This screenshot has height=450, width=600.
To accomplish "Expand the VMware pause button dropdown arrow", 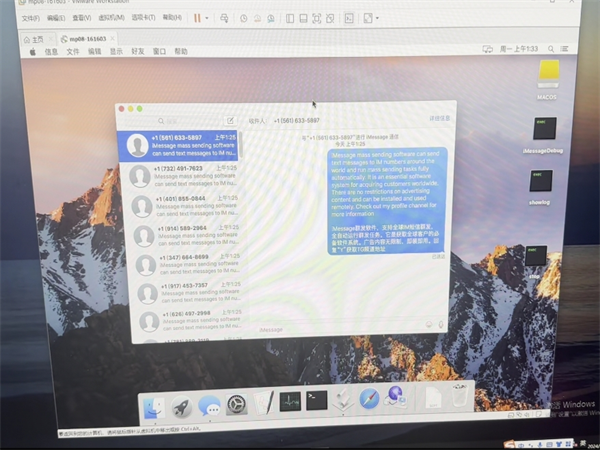I will click(x=208, y=18).
